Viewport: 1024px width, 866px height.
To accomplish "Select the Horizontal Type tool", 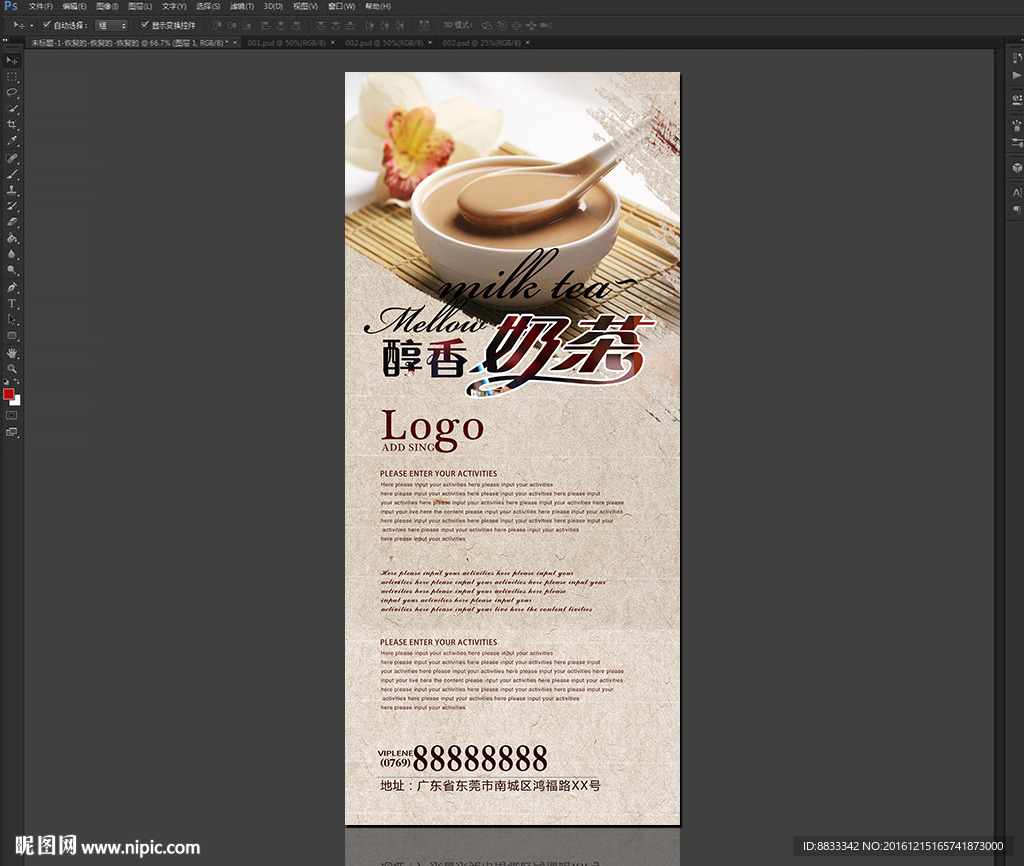I will click(x=12, y=303).
